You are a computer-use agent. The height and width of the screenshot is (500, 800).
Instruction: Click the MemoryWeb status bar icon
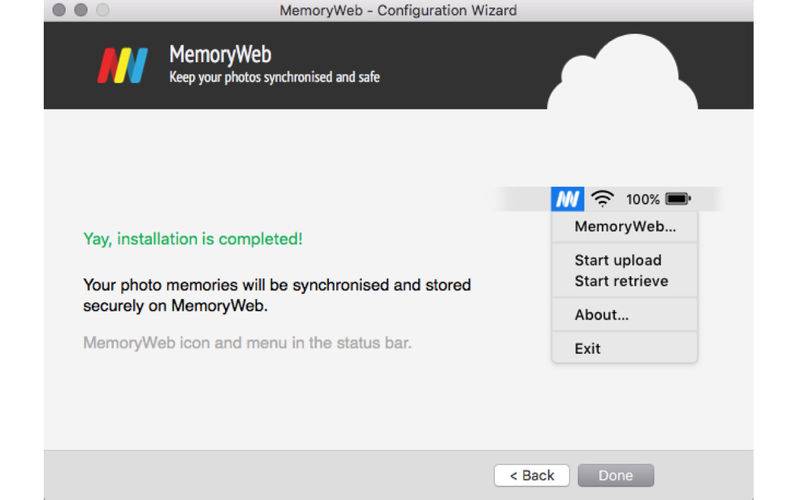[x=567, y=199]
